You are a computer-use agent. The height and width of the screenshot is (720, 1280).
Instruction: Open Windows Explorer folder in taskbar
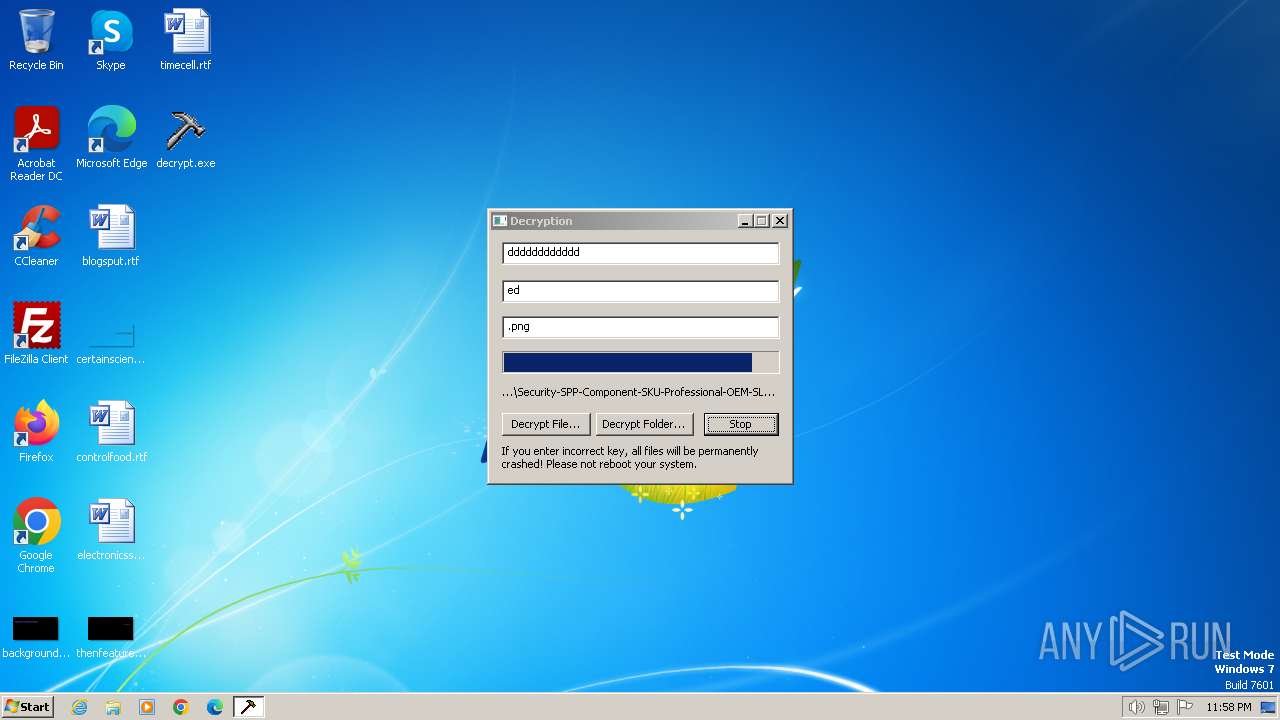113,707
